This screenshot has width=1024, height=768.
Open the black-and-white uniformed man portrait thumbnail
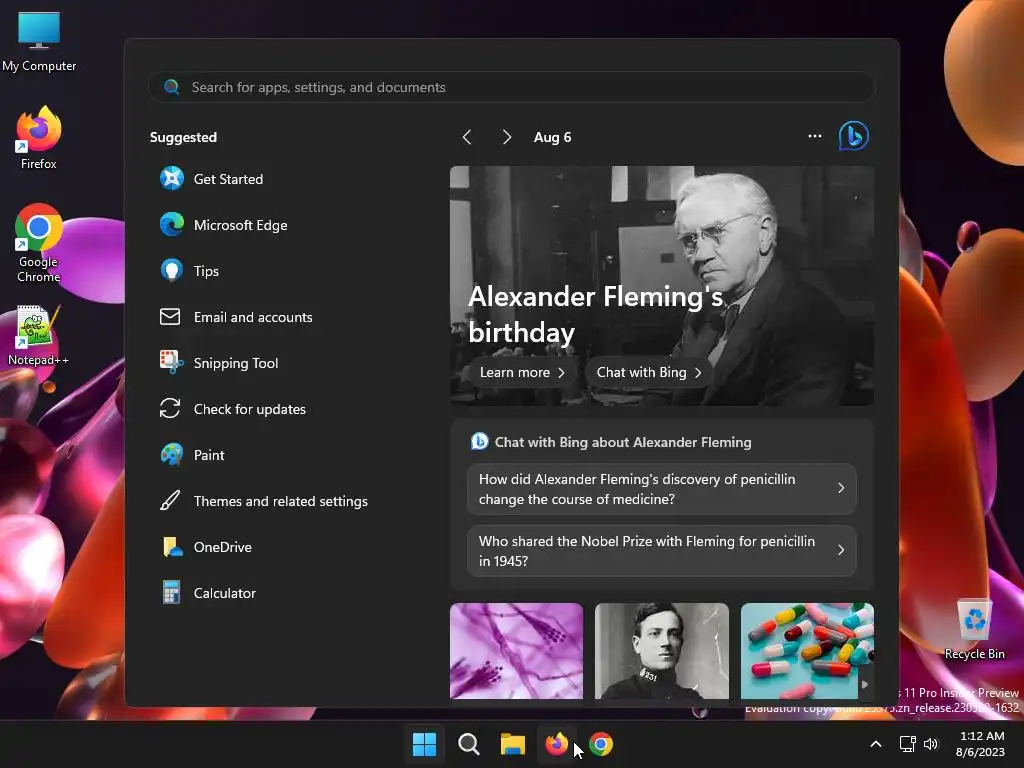[x=662, y=651]
